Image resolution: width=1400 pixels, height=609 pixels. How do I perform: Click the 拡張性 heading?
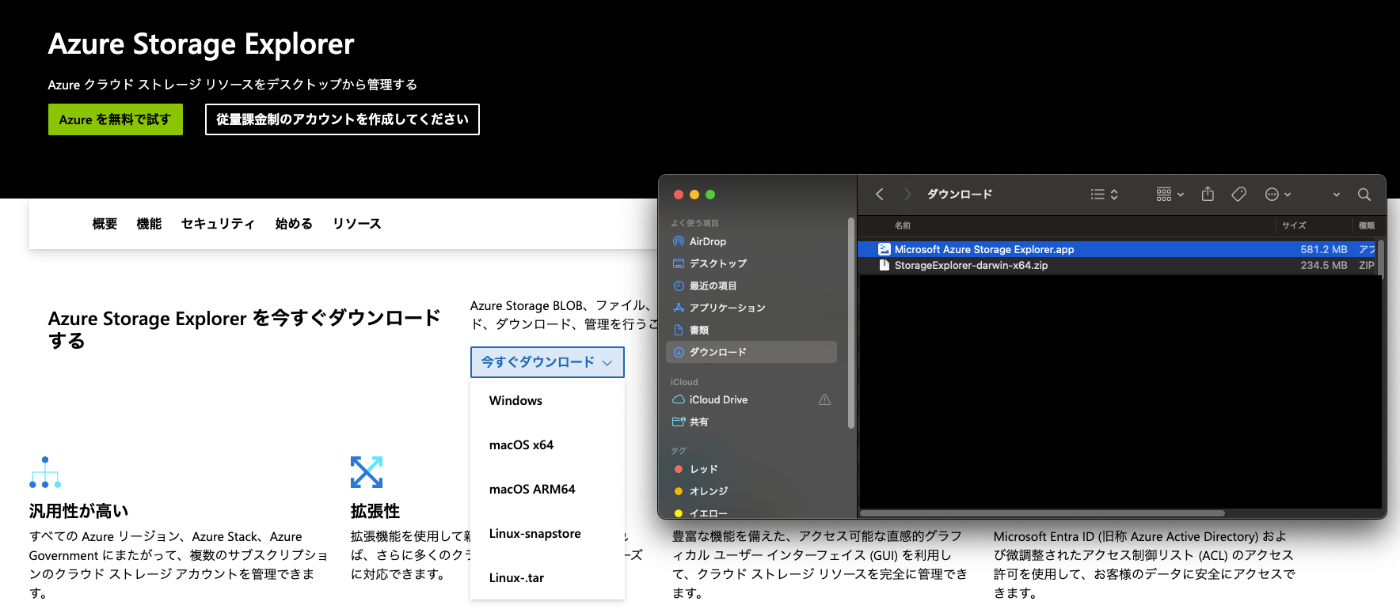point(375,511)
